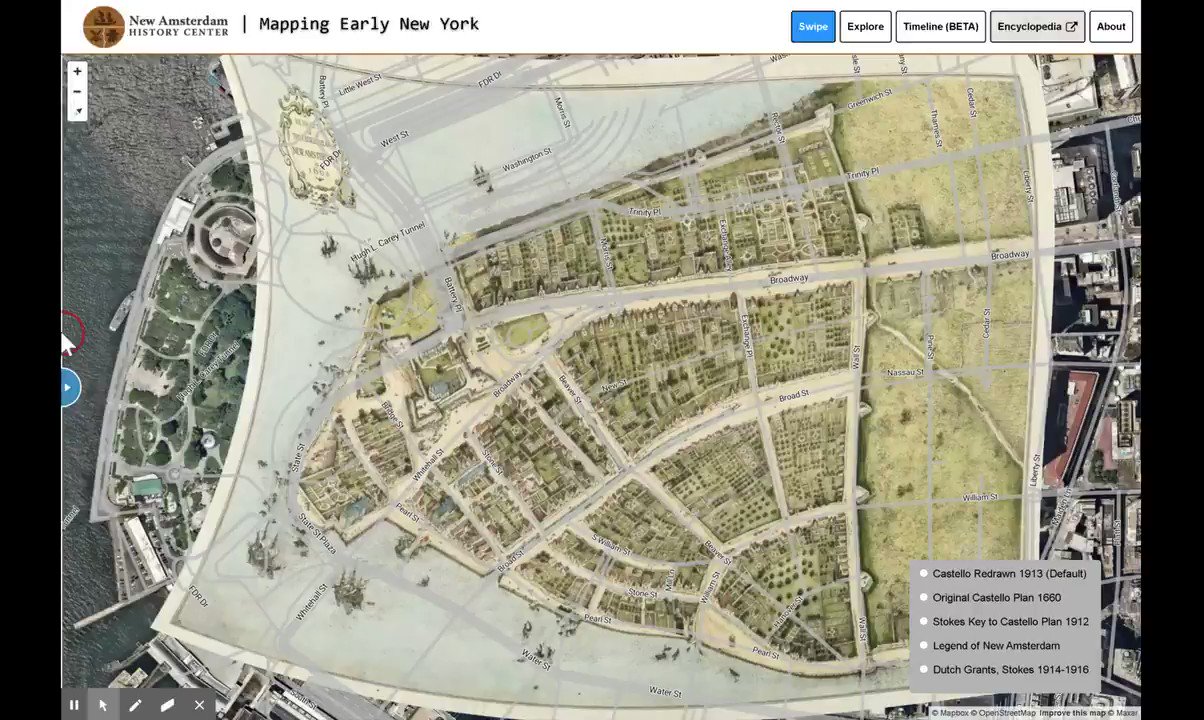This screenshot has height=720, width=1204.
Task: Open the About page
Action: point(1111,27)
